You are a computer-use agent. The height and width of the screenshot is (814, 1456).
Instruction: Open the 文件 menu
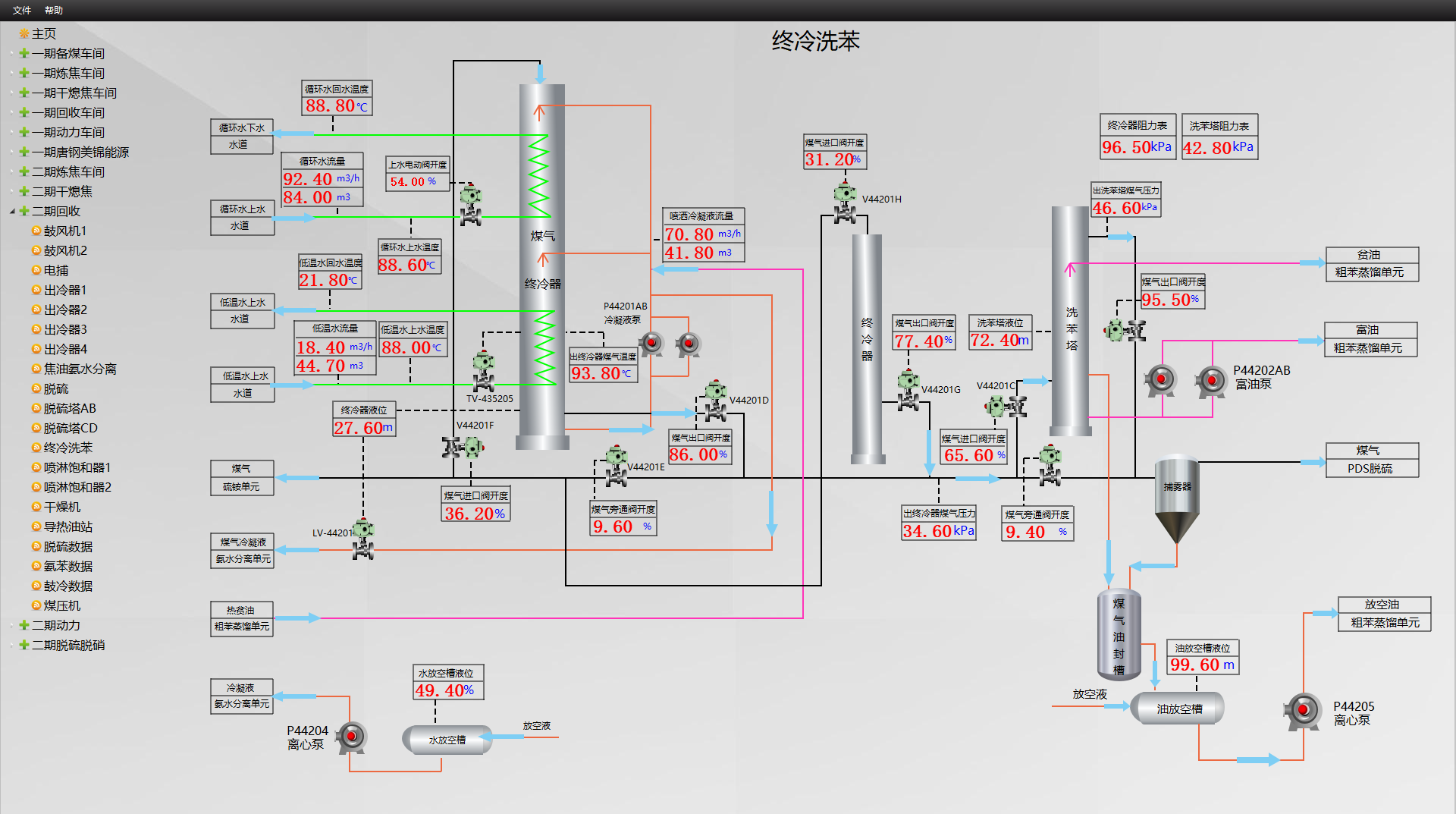coord(22,10)
